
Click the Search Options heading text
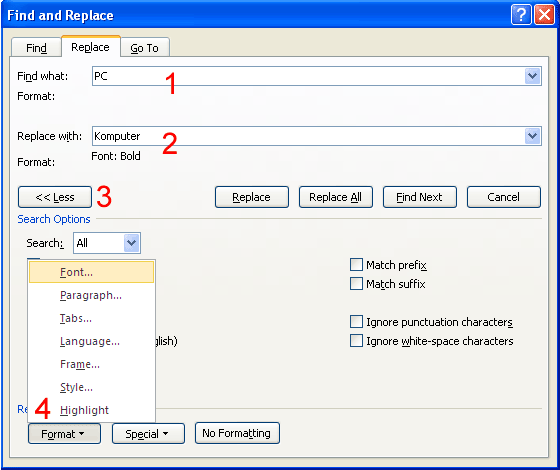[54, 219]
